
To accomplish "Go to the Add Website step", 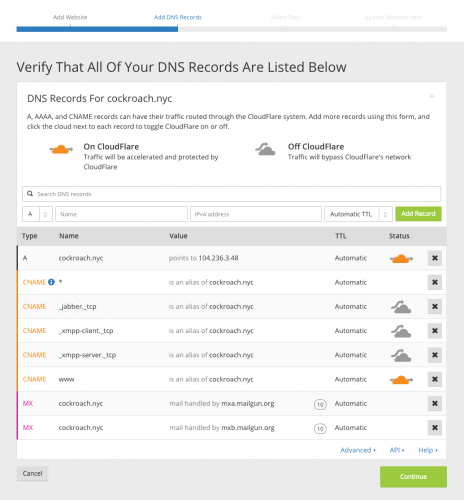I will (70, 17).
